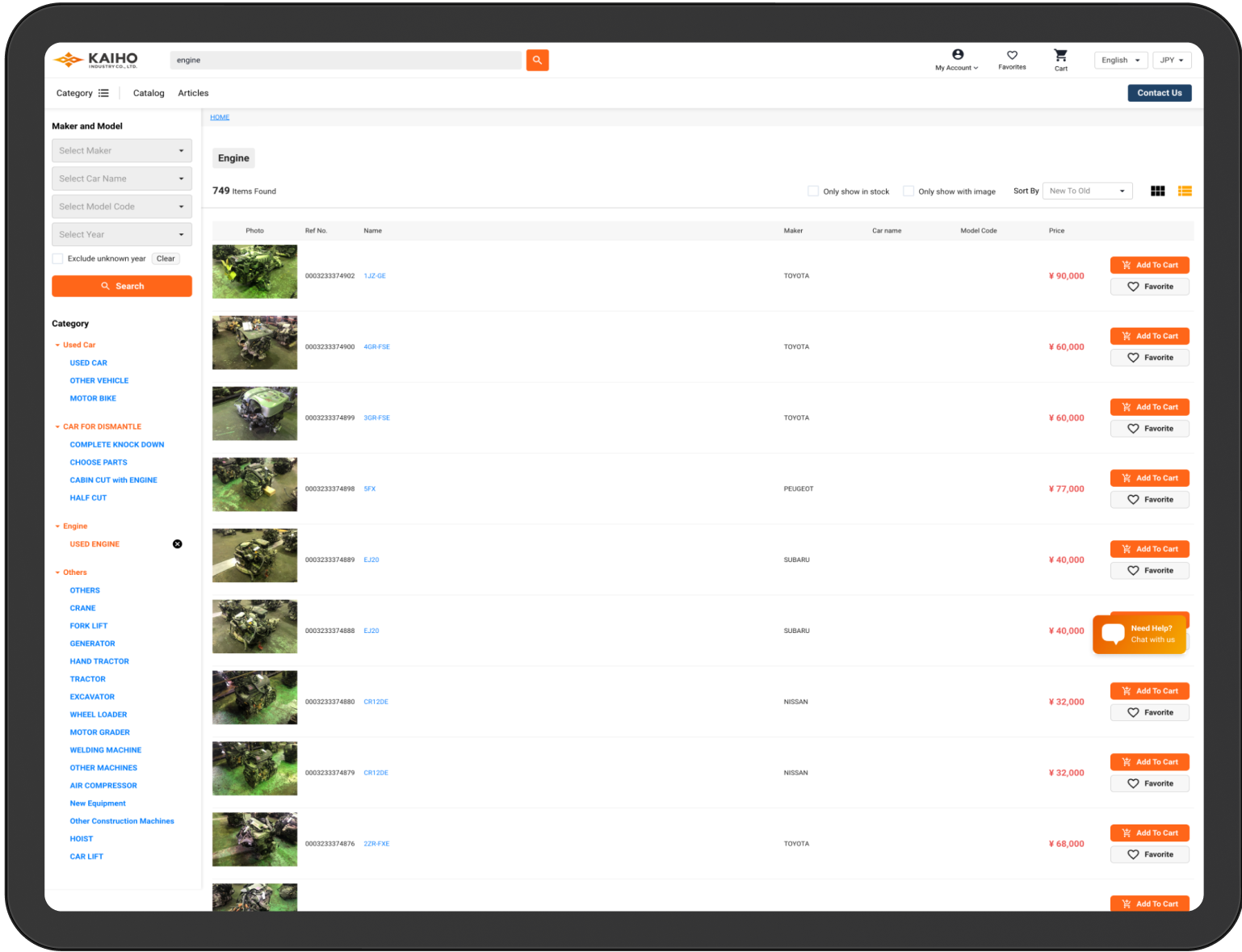Click the Clear button
Screen dimensions: 1242x952
[166, 259]
